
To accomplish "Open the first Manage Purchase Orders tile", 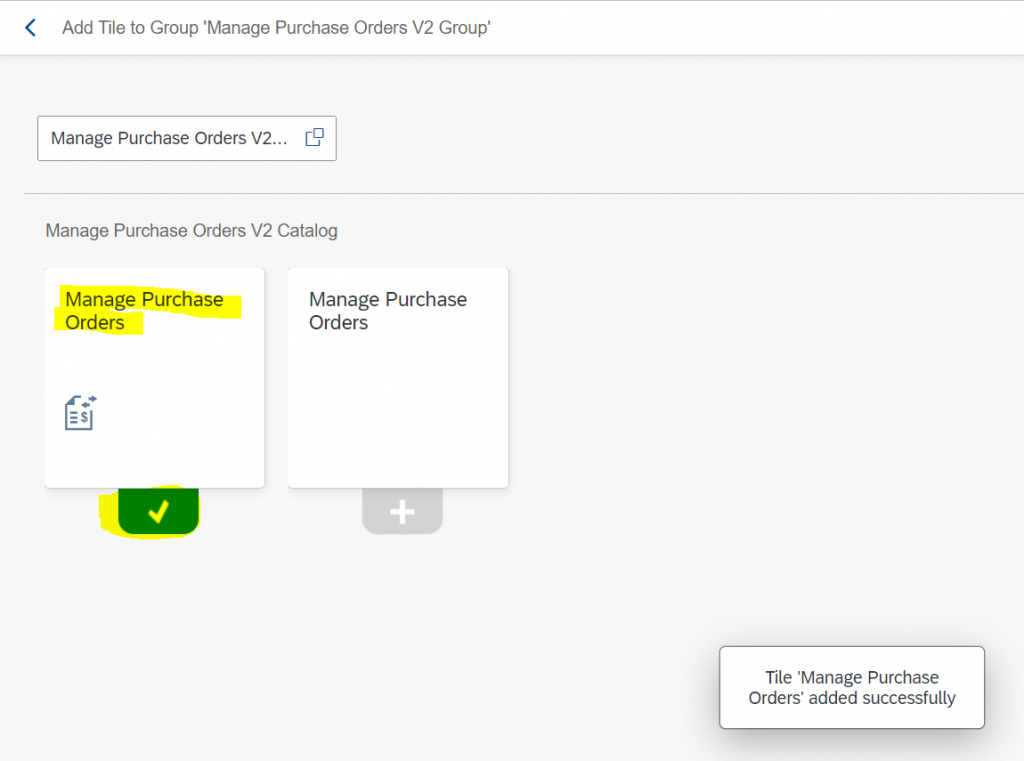I will 155,378.
